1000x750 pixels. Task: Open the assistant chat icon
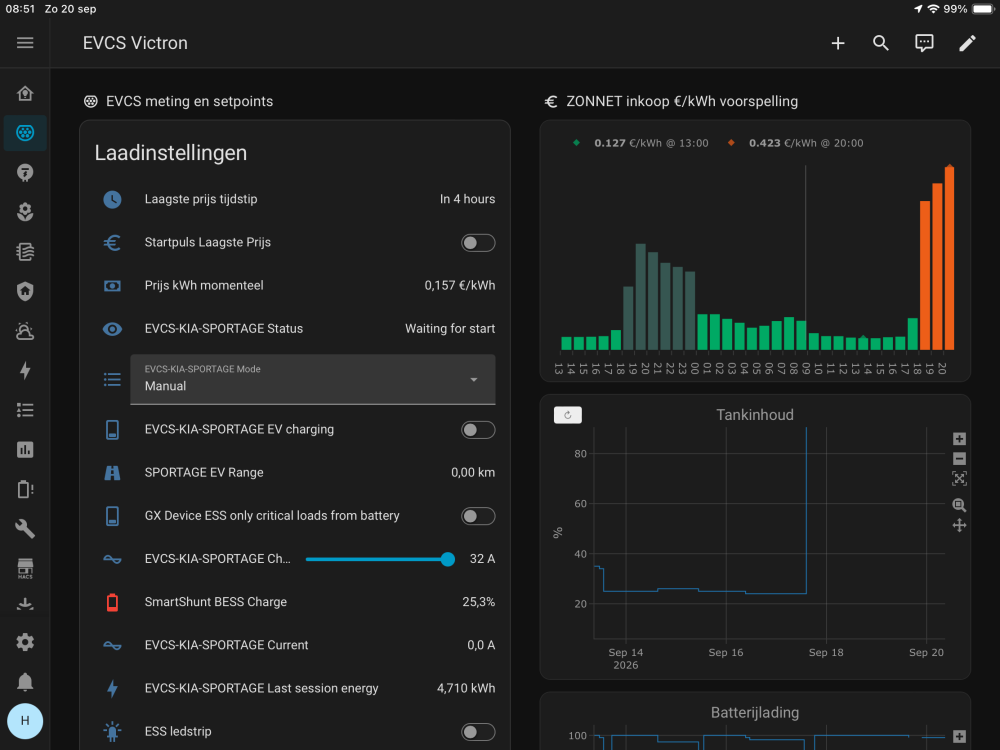(924, 43)
